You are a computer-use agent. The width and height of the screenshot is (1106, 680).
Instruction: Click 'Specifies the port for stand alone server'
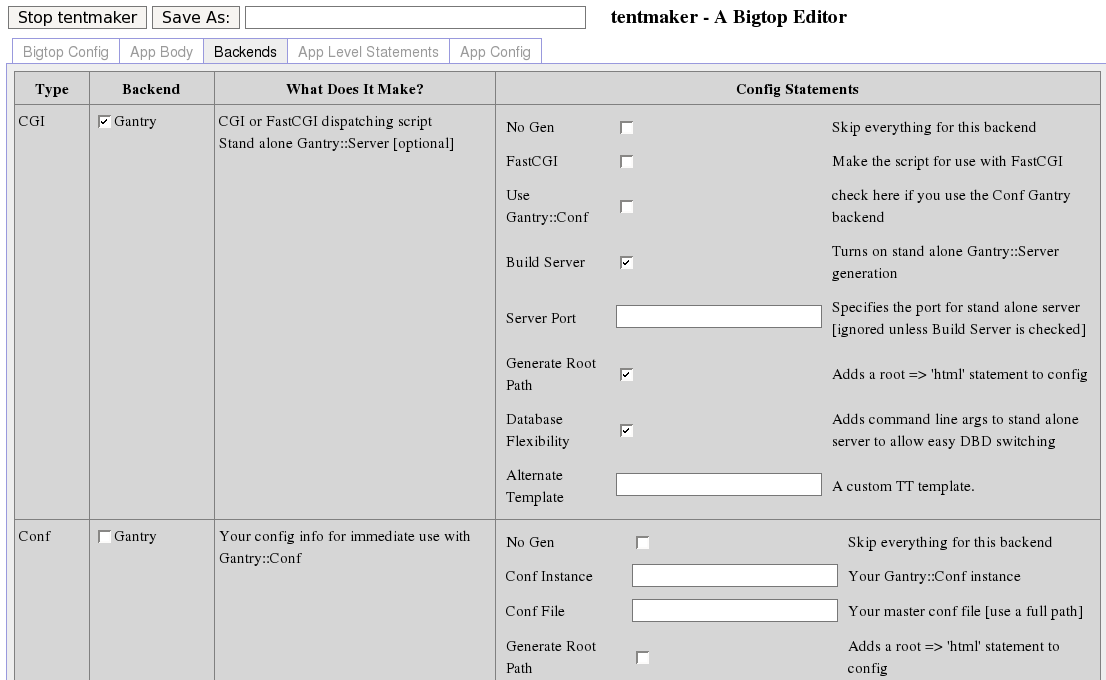tap(956, 308)
